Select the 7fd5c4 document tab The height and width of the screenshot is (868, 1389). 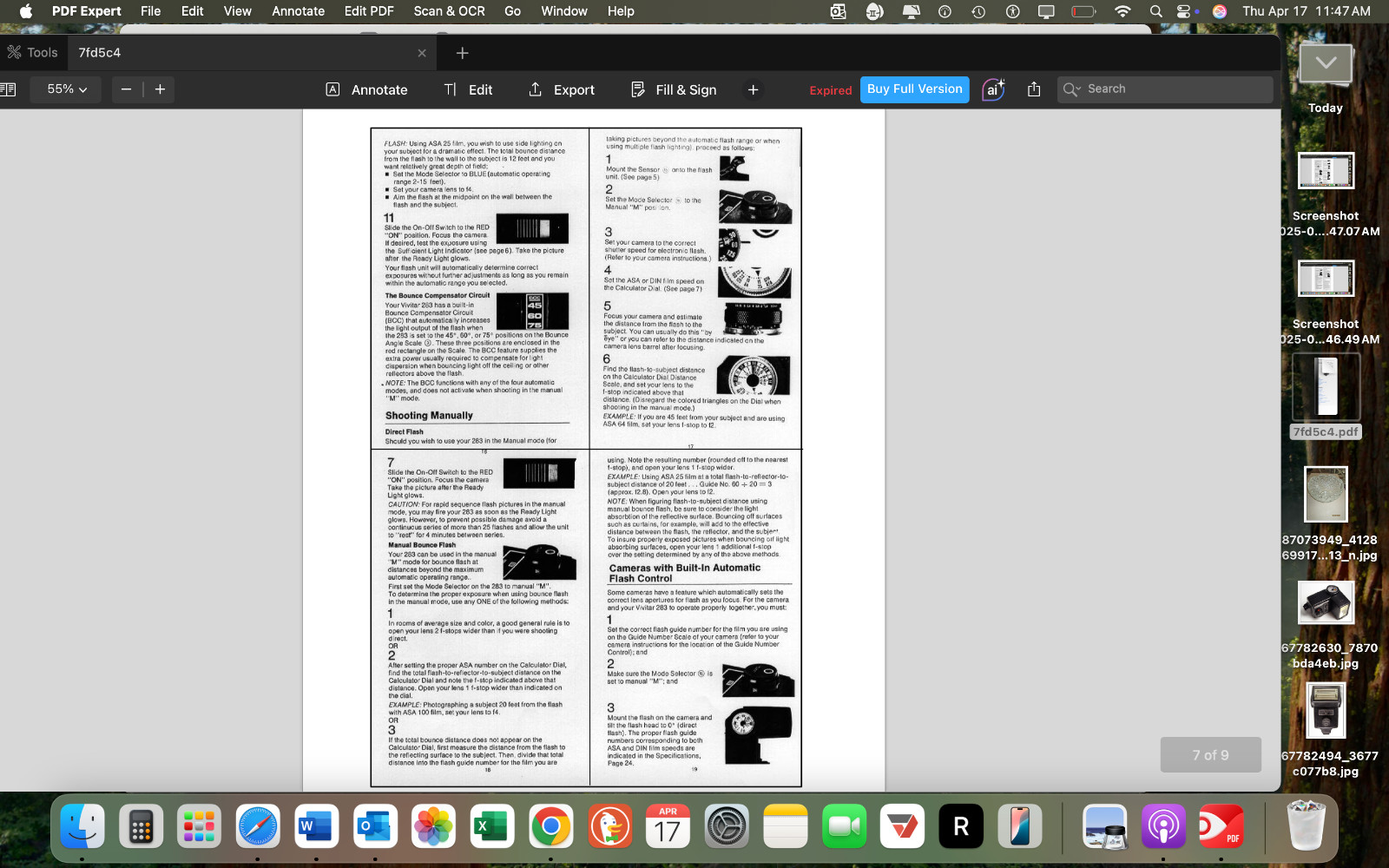[100, 53]
